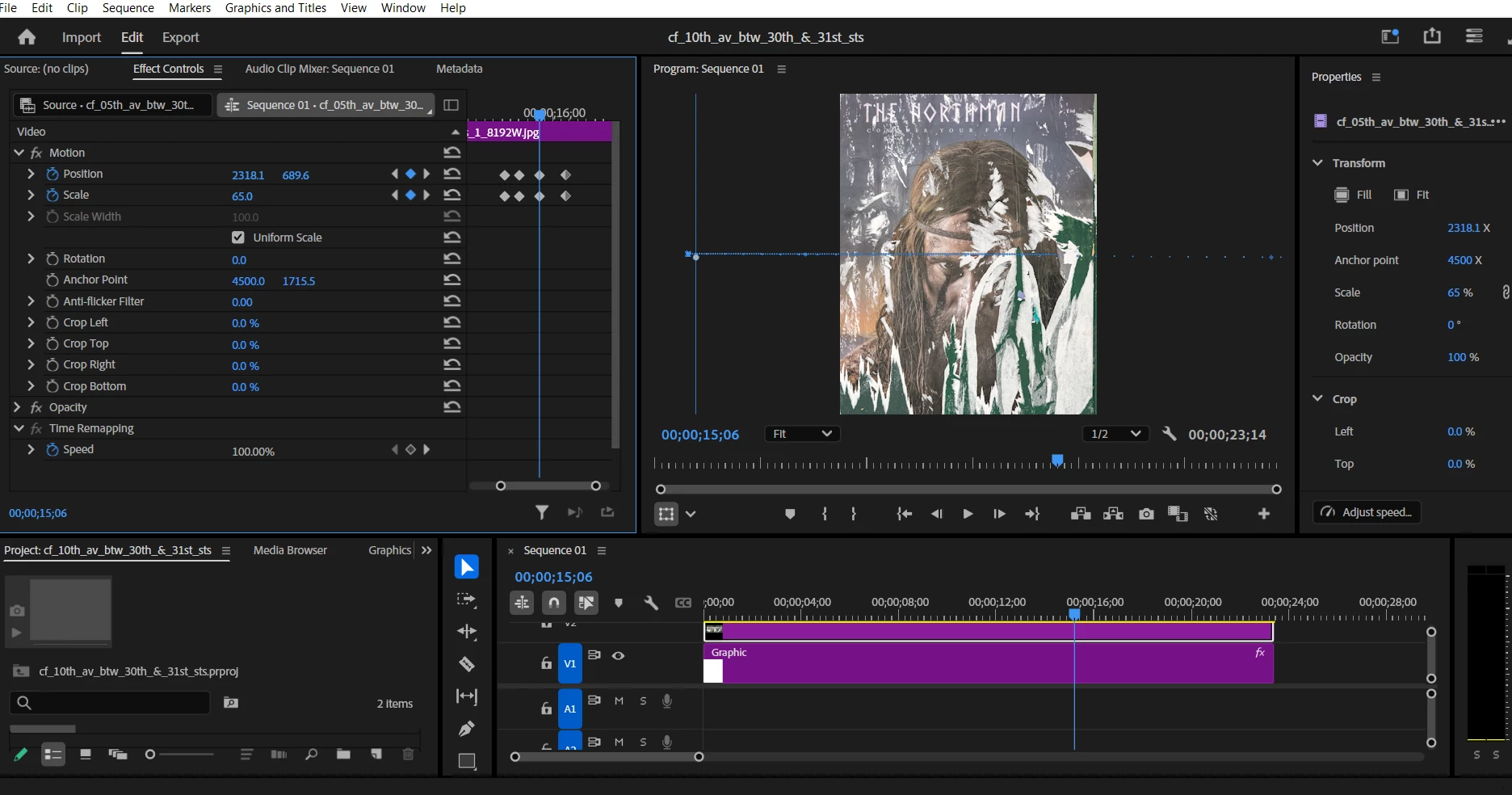Switch to Audio Clip Mixer tab

320,69
